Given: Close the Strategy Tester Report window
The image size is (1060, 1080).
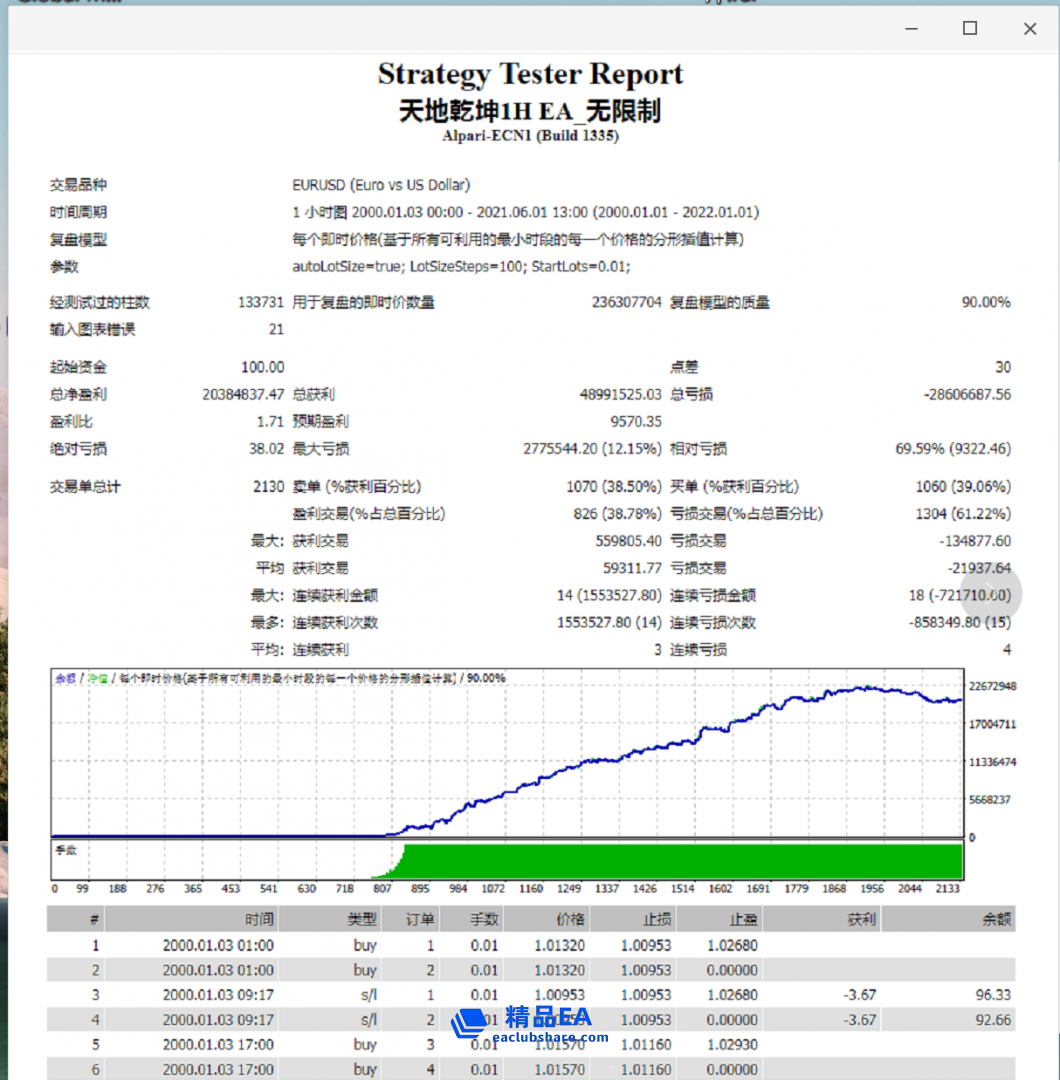Looking at the screenshot, I should 1029,28.
